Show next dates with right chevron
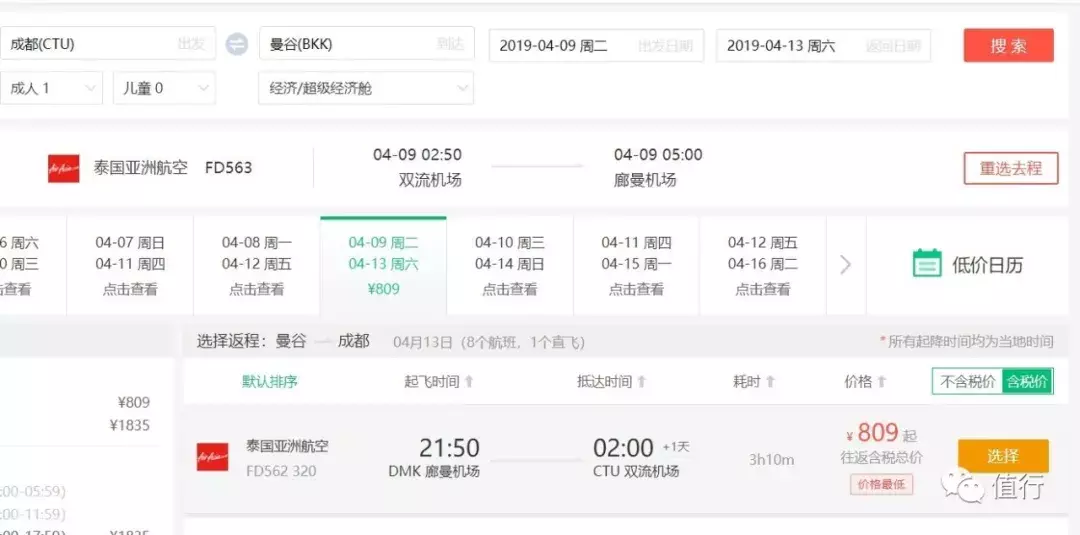This screenshot has height=535, width=1080. (x=846, y=264)
